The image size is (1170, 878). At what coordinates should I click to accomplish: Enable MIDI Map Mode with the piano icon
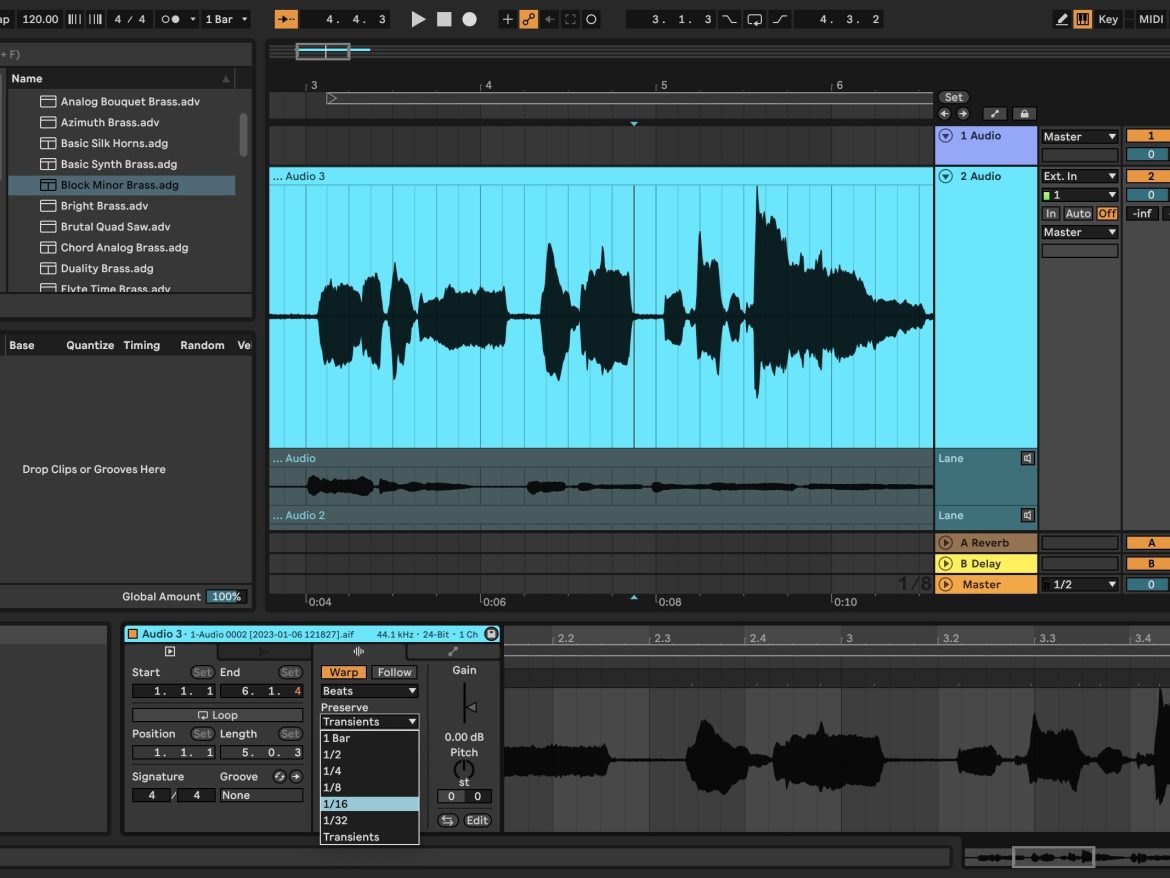click(x=1083, y=18)
